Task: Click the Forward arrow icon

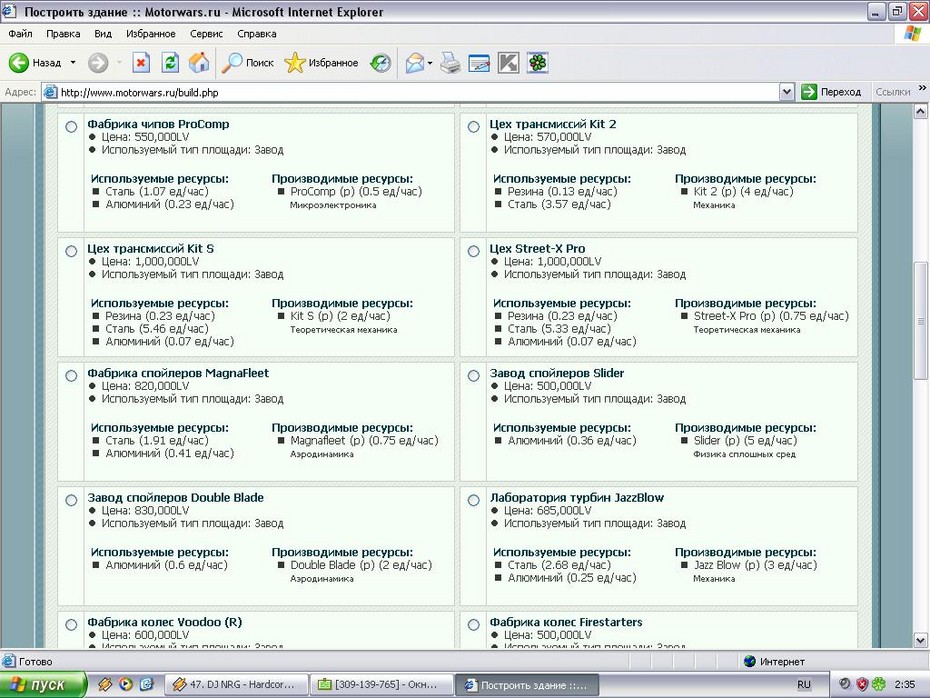Action: coord(98,62)
